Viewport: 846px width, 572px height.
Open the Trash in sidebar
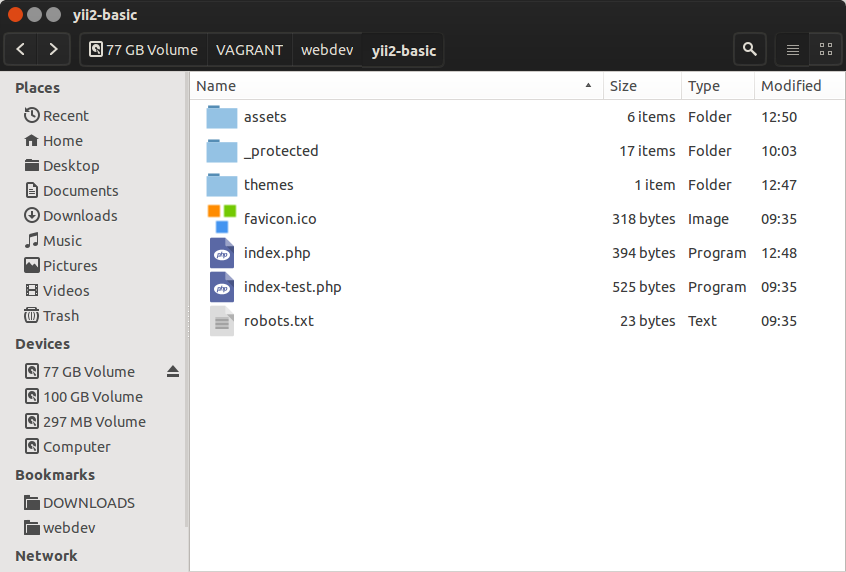coord(60,316)
